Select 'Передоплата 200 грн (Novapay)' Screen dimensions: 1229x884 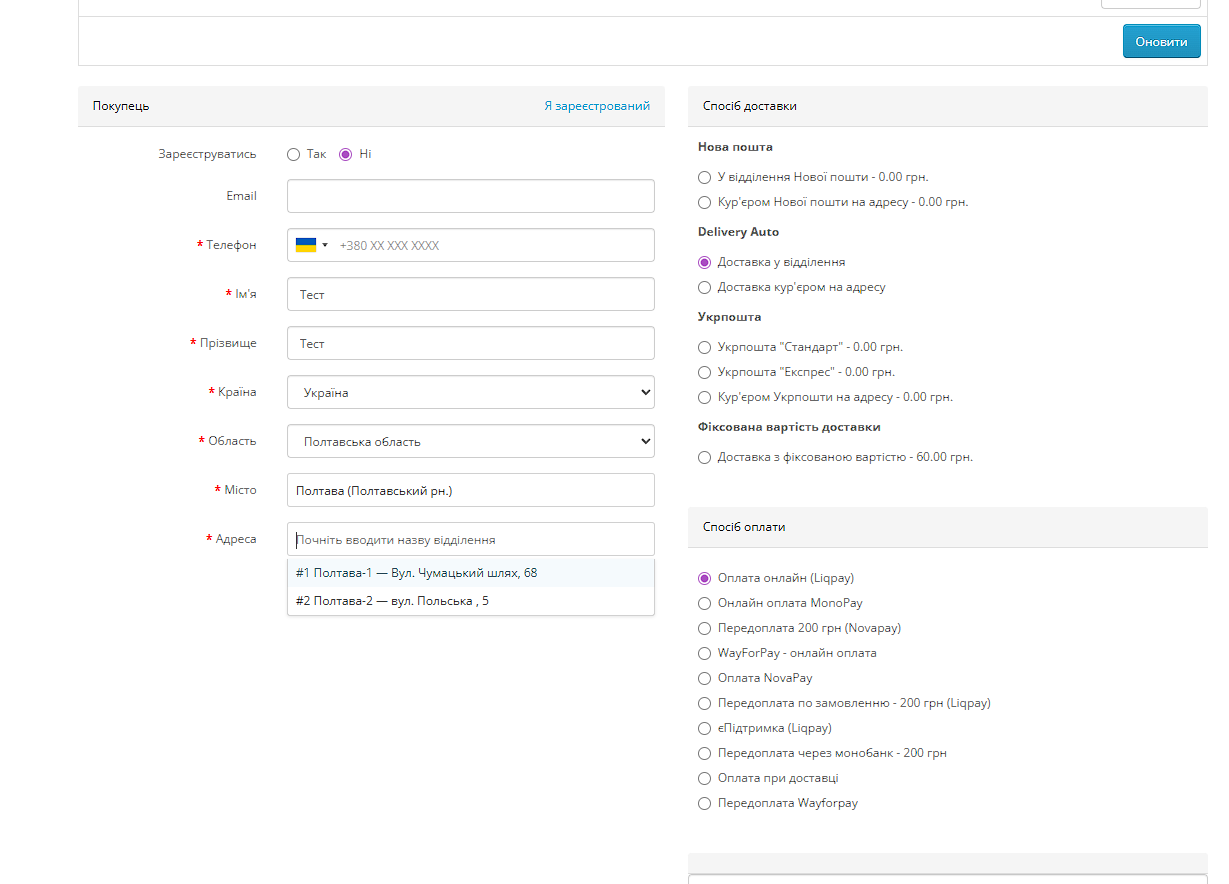[x=705, y=628]
